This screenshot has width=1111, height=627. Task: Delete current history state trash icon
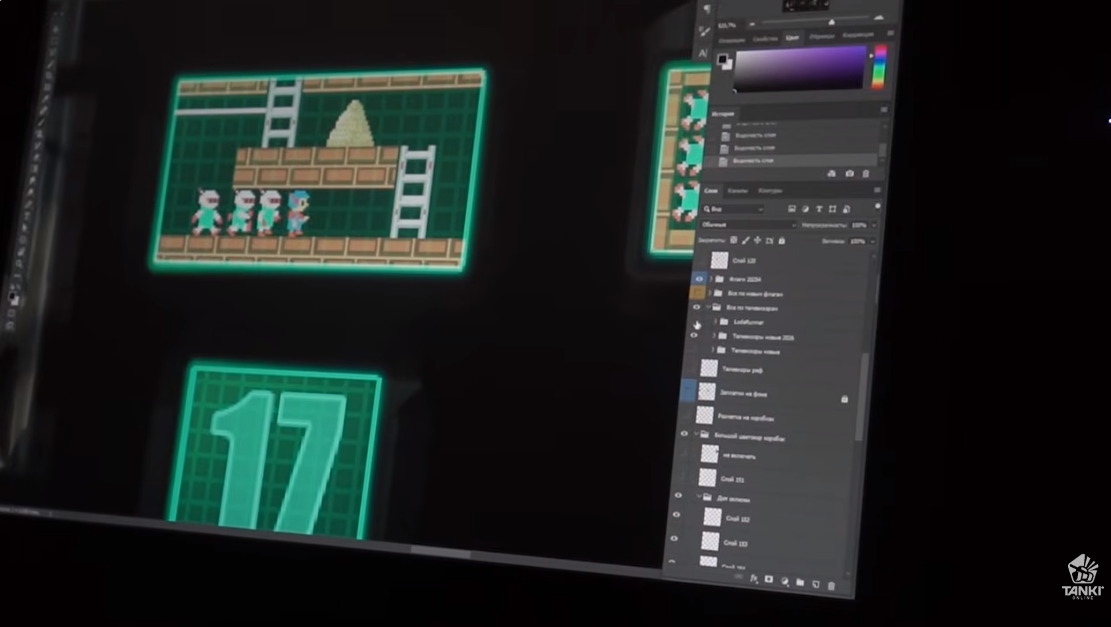pyautogui.click(x=865, y=174)
